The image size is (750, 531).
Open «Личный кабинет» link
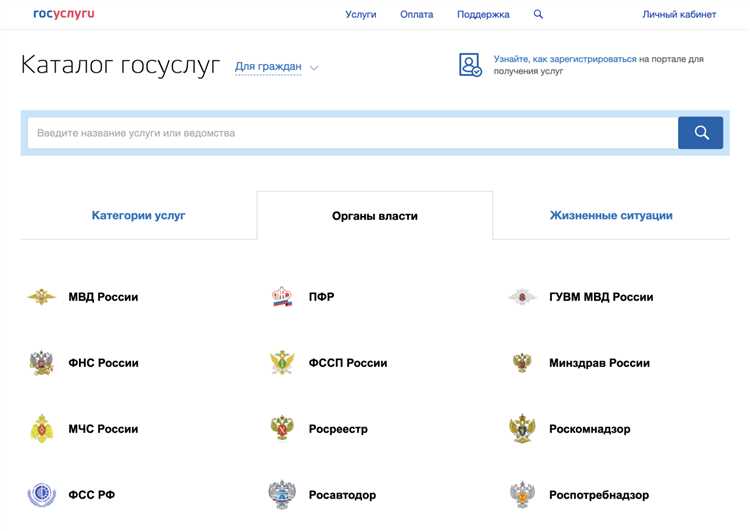pos(679,14)
